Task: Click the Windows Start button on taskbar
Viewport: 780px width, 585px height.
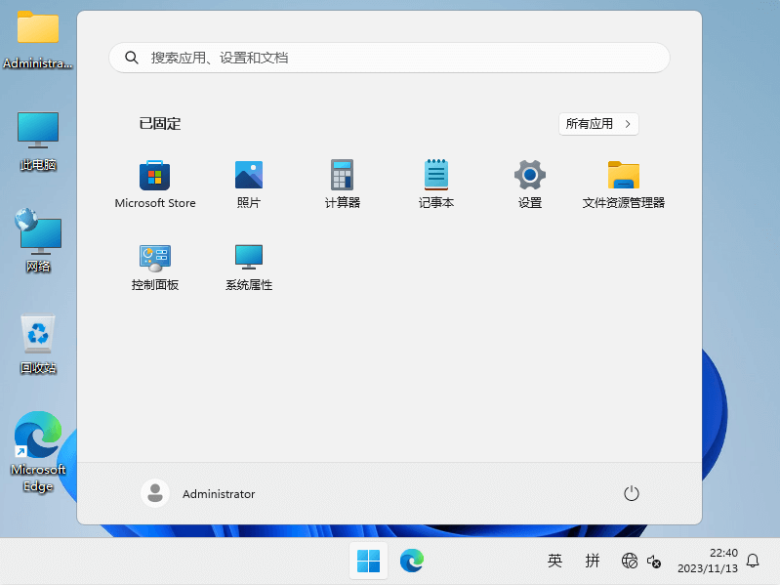Action: 369,561
